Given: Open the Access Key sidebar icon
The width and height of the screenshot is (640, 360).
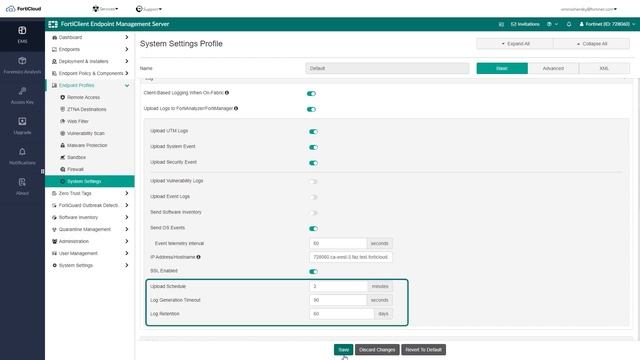Looking at the screenshot, I should [22, 91].
